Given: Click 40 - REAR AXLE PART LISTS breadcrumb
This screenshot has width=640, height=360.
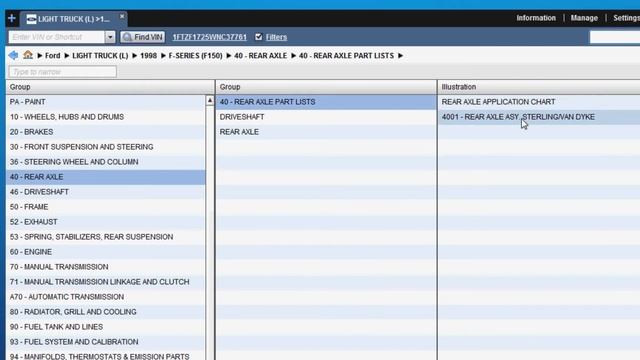Looking at the screenshot, I should click(346, 56).
